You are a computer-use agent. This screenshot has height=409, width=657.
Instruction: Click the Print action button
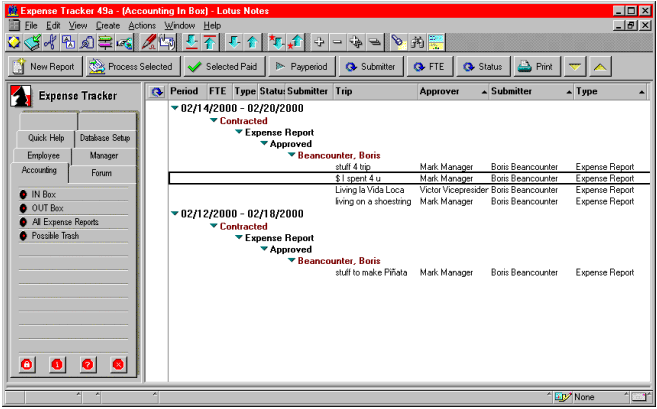coord(537,67)
